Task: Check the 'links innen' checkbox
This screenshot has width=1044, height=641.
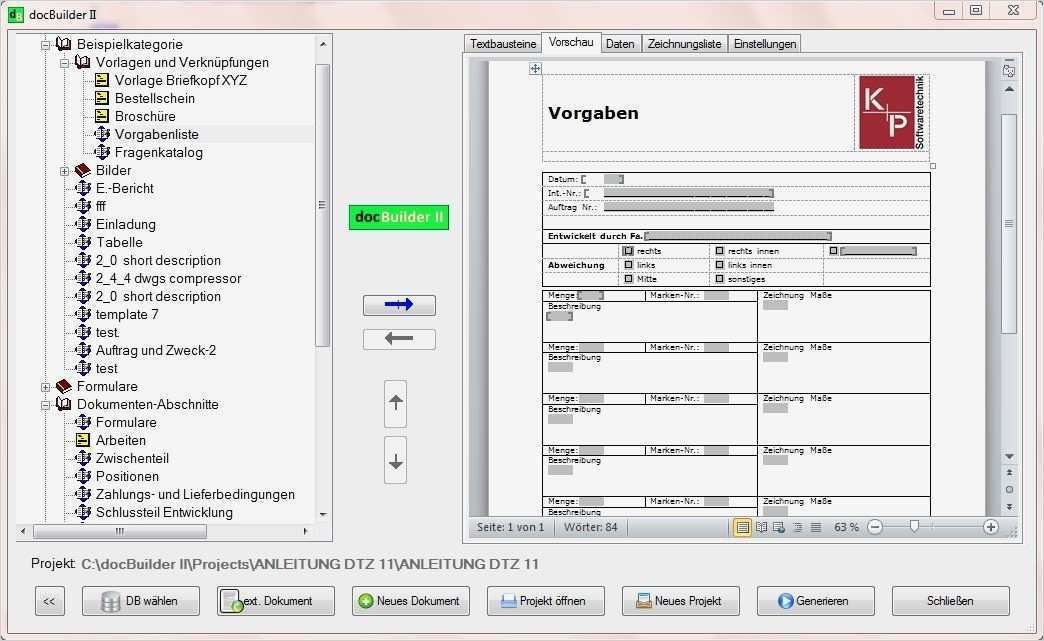Action: tap(719, 265)
